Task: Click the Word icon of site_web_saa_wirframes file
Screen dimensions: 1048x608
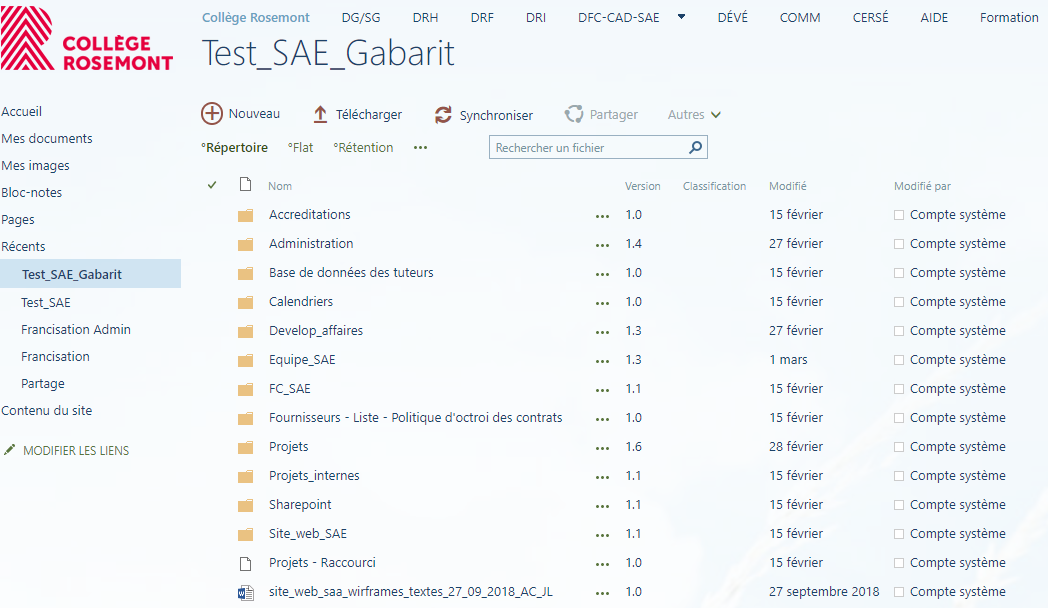Action: pos(245,592)
